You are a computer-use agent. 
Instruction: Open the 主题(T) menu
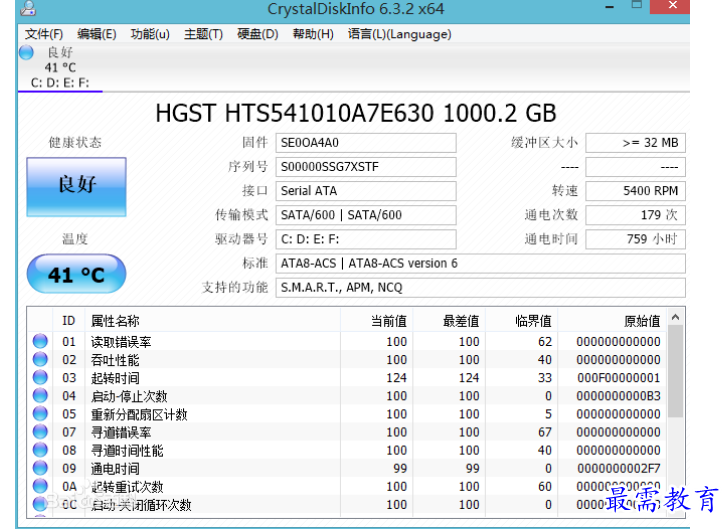click(x=203, y=34)
